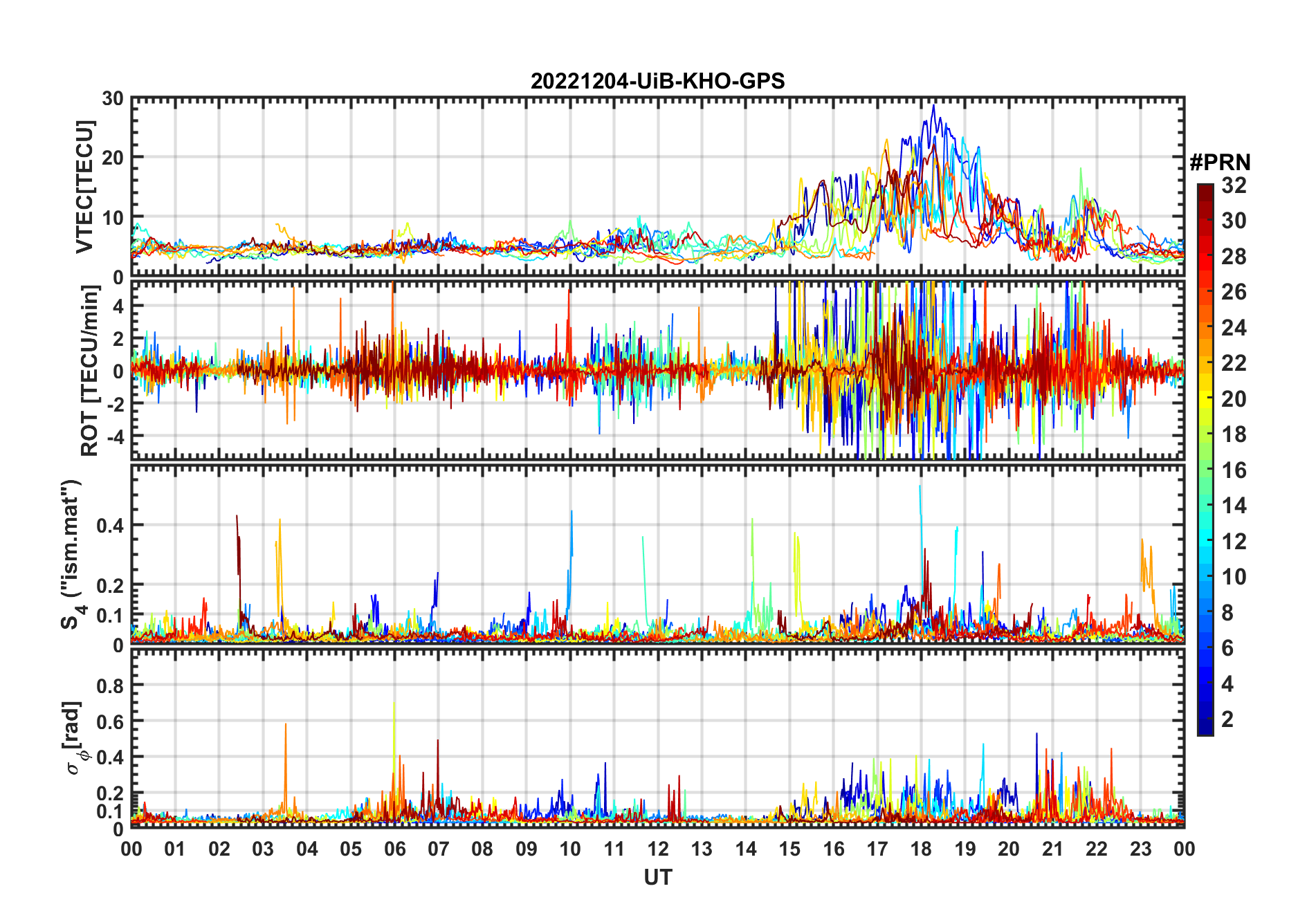Click the #PRN colorbar title
Image resolution: width=1316 pixels, height=920 pixels.
click(1220, 163)
